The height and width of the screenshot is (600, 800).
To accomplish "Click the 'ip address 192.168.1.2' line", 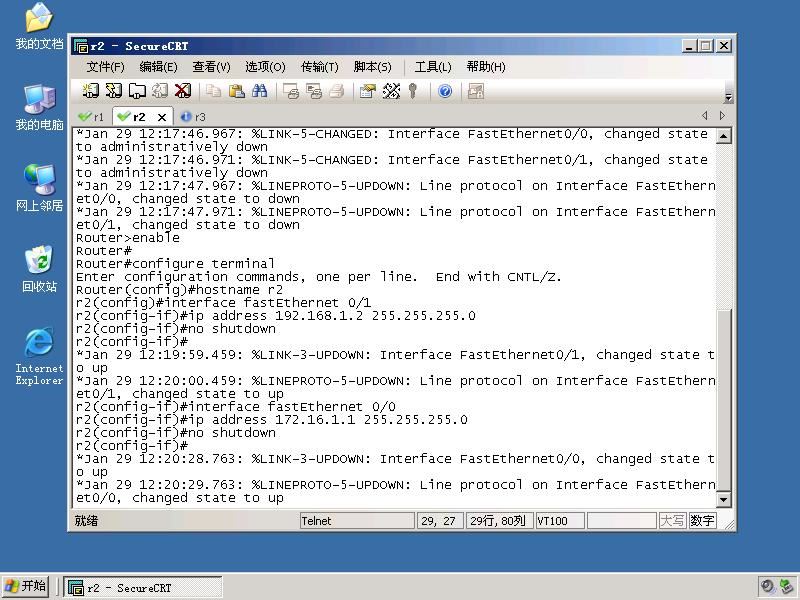I will pyautogui.click(x=276, y=316).
